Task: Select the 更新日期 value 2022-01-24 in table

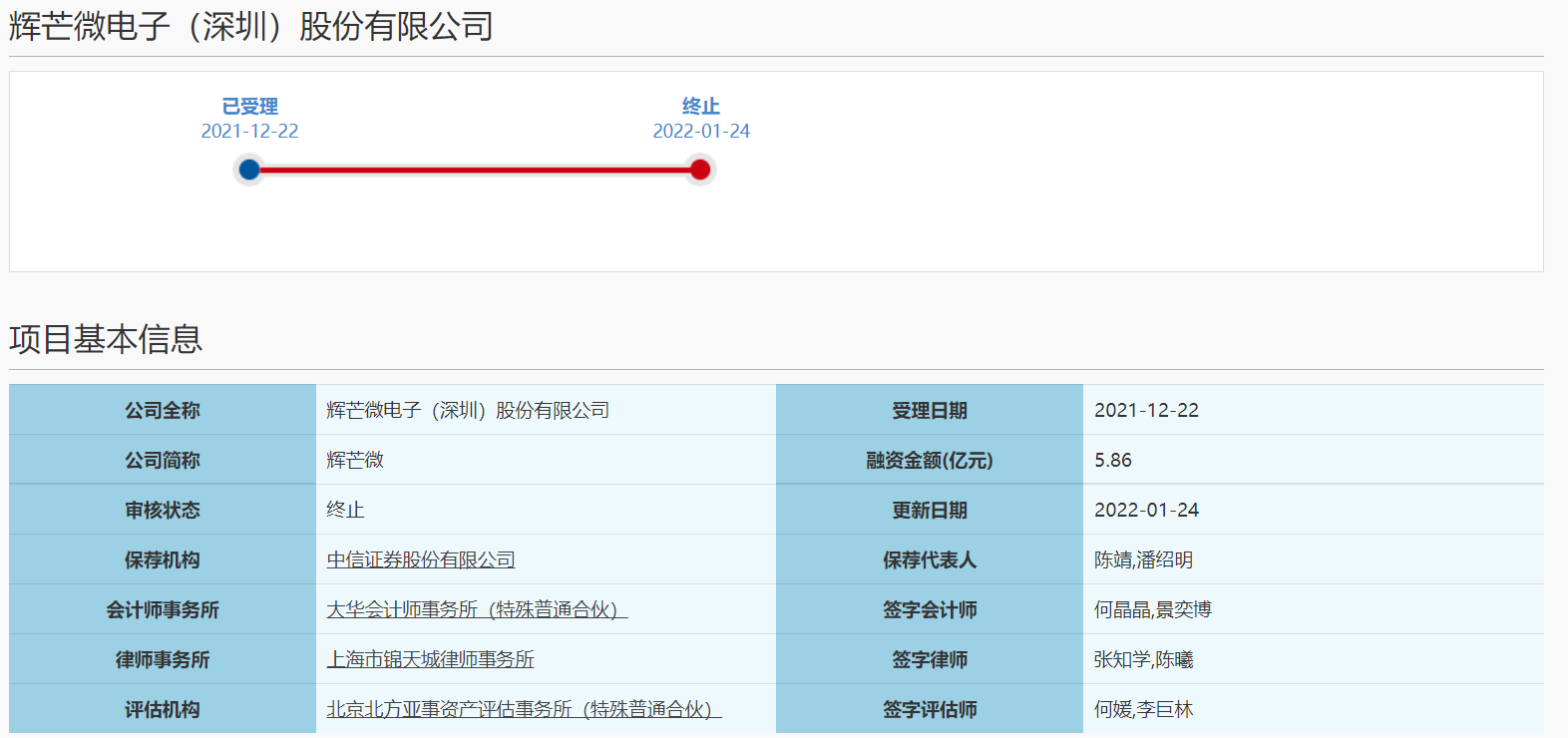Action: click(1146, 510)
